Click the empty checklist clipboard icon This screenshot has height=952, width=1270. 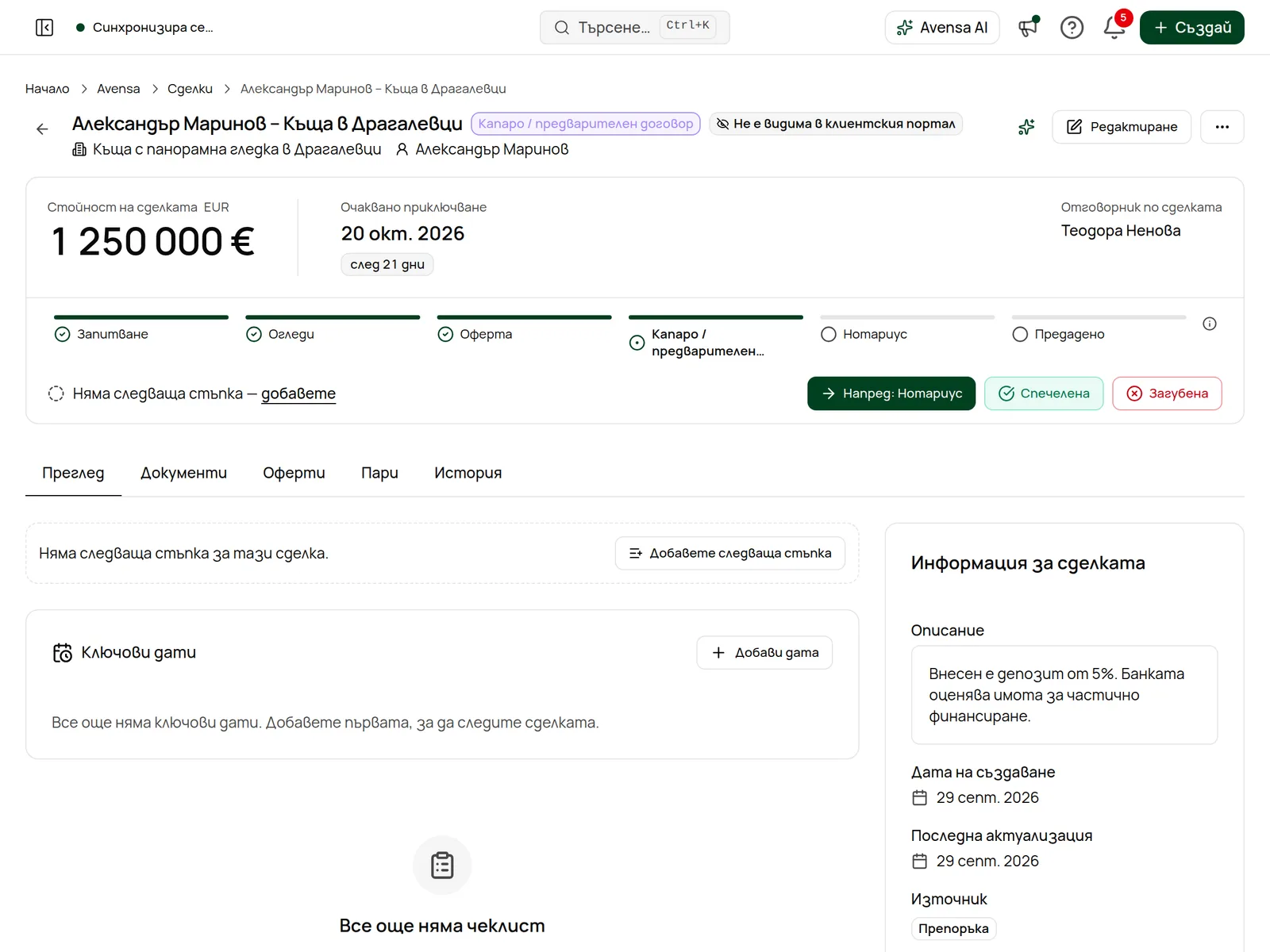[x=442, y=865]
